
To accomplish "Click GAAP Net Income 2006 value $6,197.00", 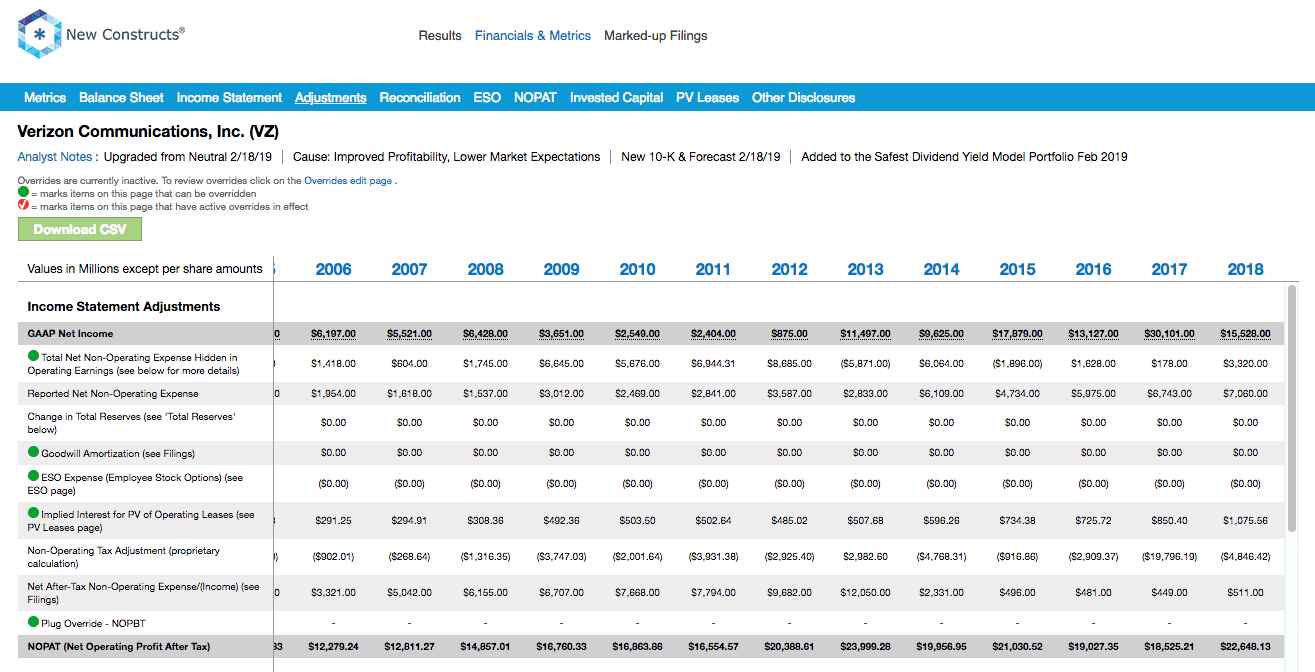I will (333, 334).
